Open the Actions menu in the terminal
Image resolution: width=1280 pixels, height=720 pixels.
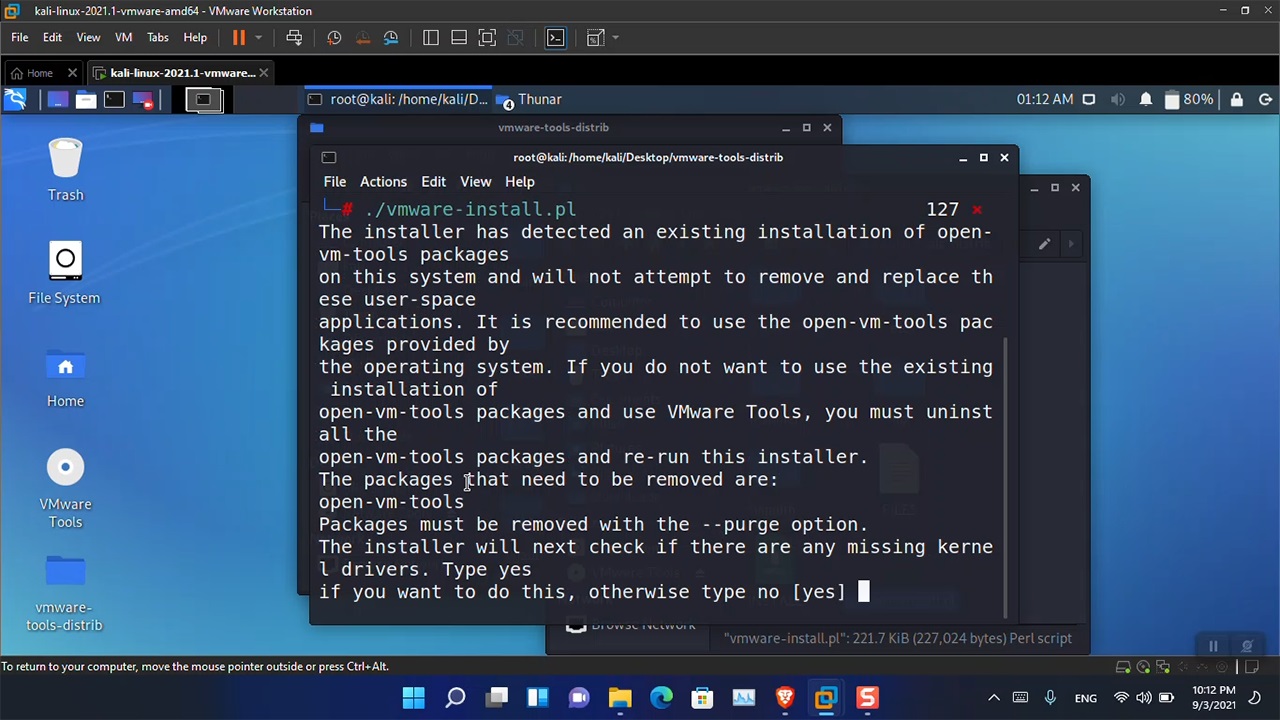click(383, 181)
